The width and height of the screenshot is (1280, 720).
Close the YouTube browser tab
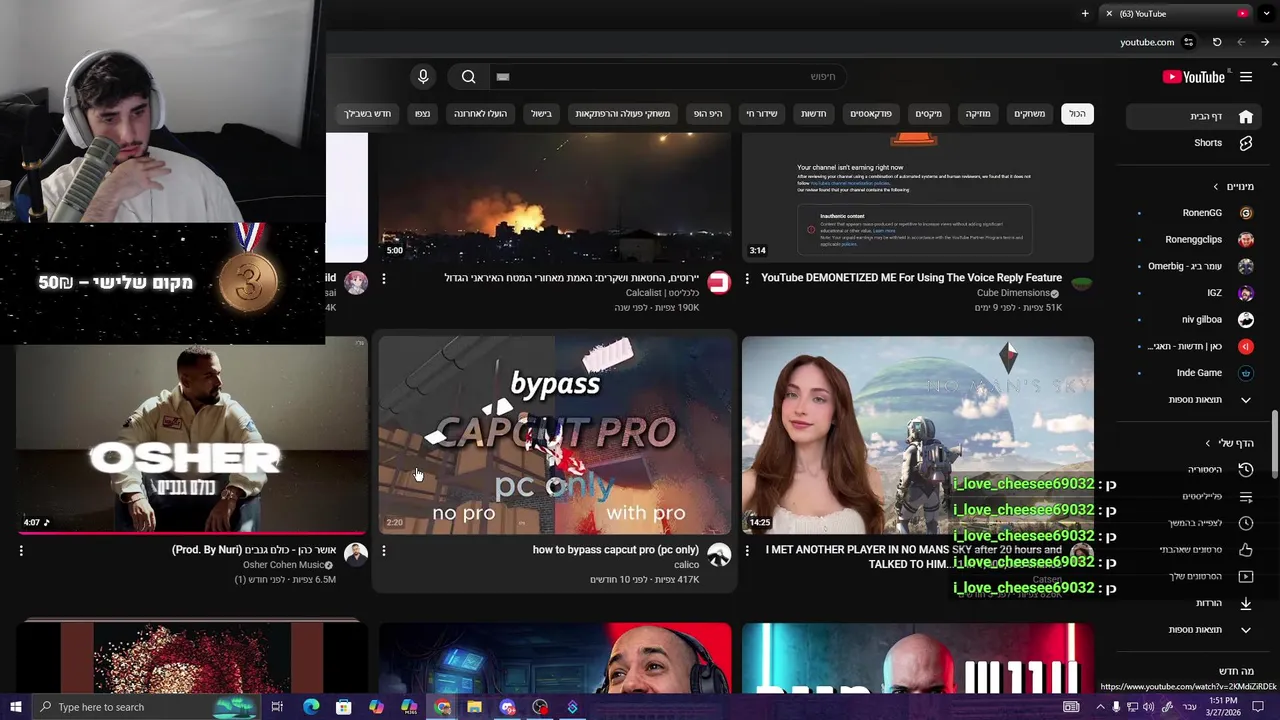coord(1108,14)
